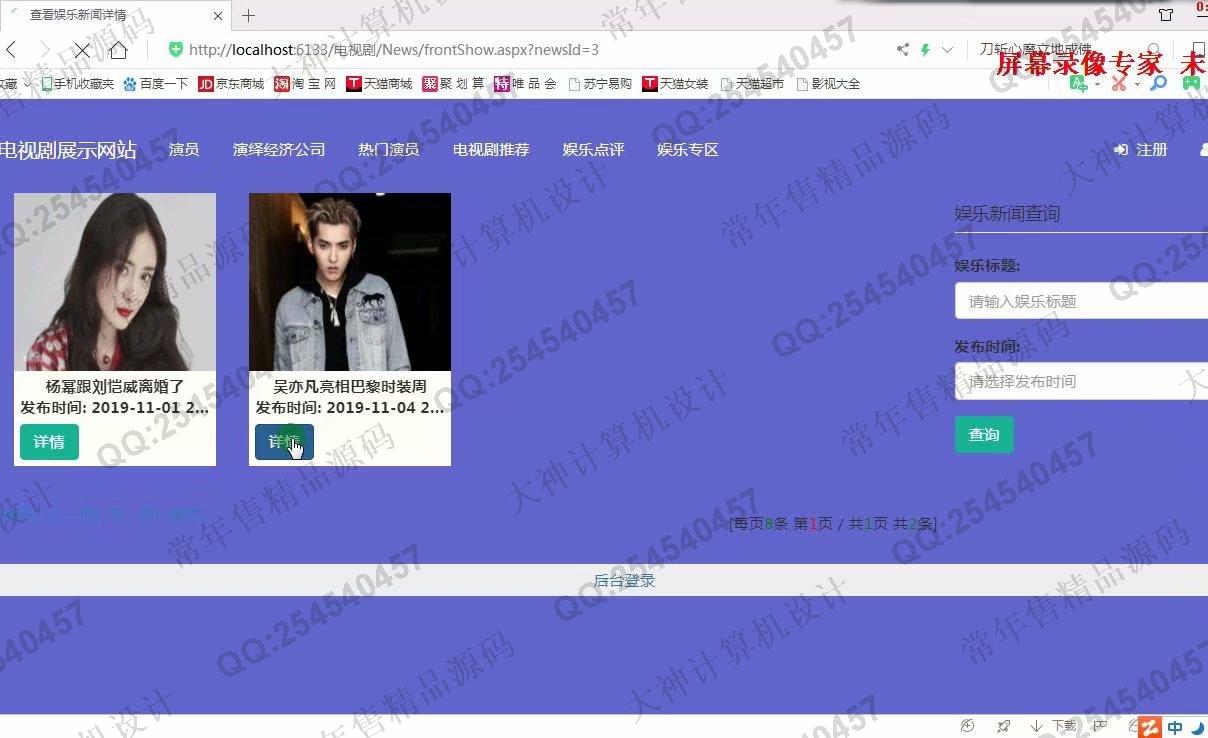The image size is (1208, 738).
Task: Click the green 查询 search button
Action: pyautogui.click(x=984, y=435)
